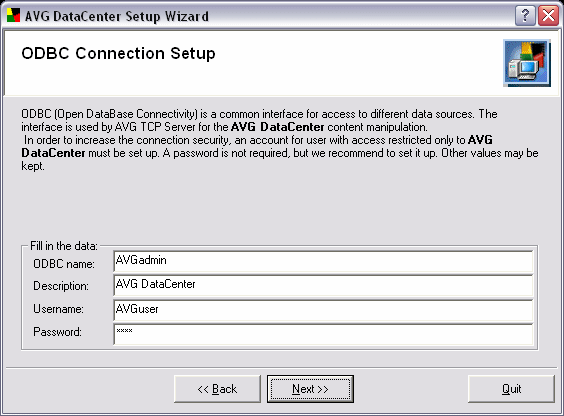Viewport: 564px width, 416px height.
Task: Click the Description field with AVG DataCenter
Action: point(323,285)
